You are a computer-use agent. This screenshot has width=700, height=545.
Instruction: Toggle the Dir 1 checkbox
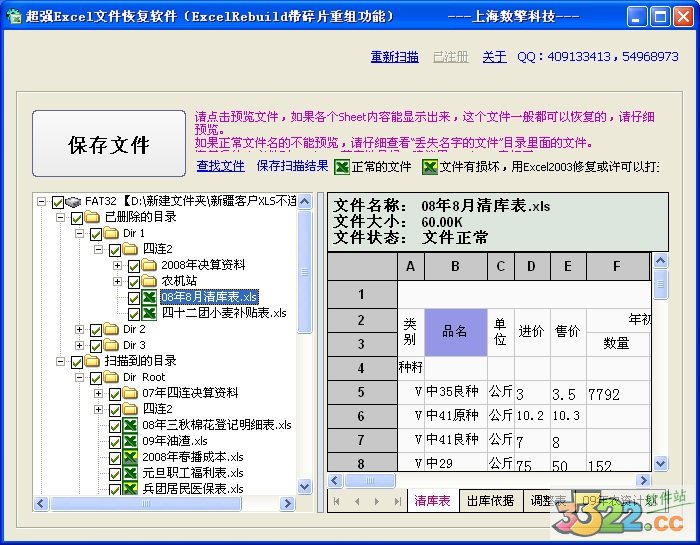pyautogui.click(x=96, y=234)
